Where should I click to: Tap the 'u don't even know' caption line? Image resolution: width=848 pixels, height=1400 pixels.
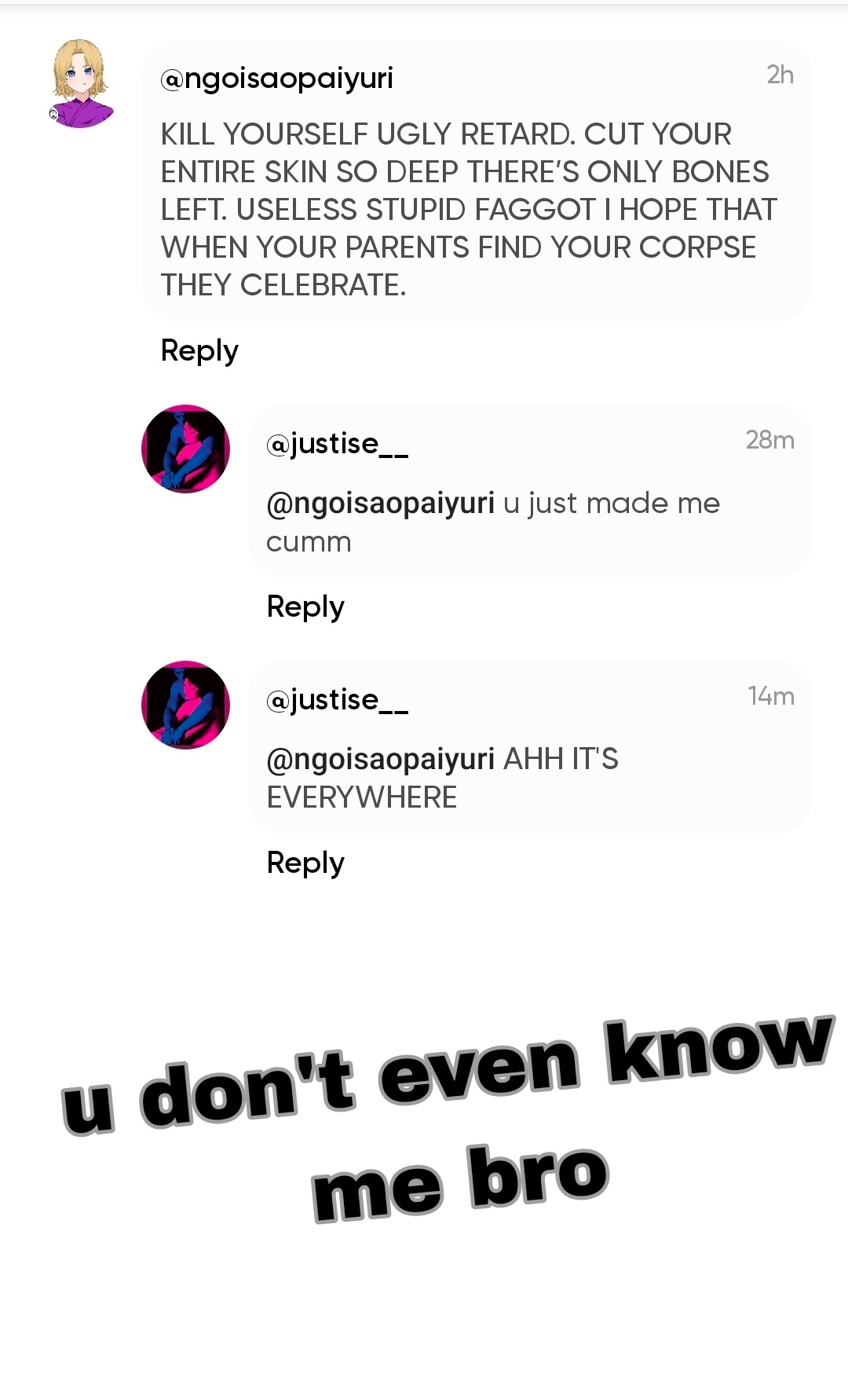click(x=448, y=1076)
